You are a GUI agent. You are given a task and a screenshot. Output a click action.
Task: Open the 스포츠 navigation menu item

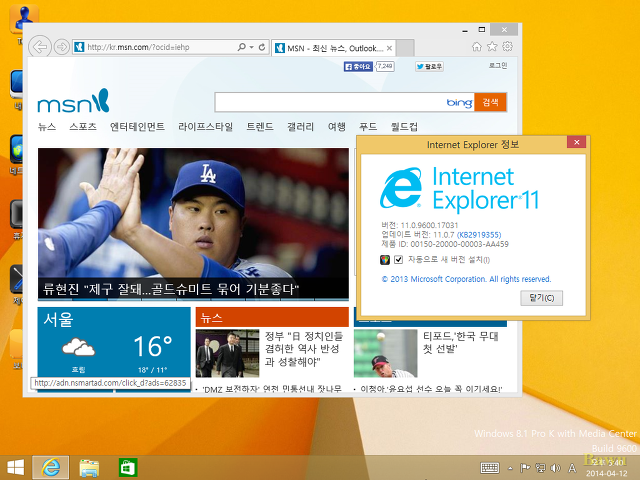point(83,127)
